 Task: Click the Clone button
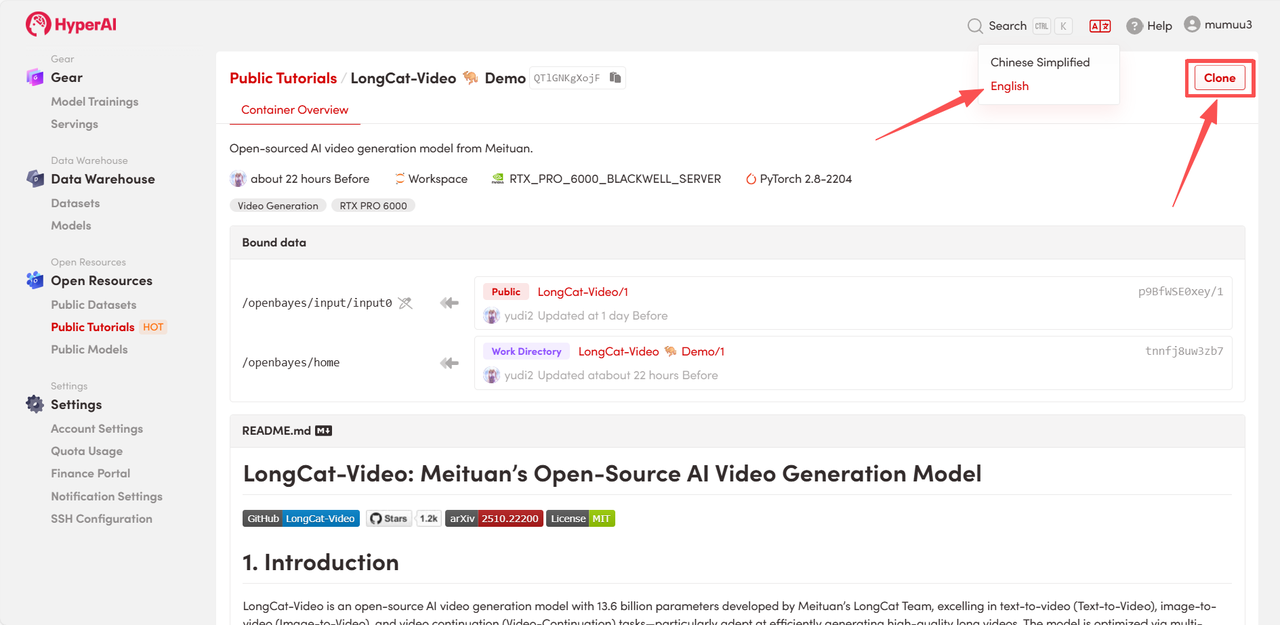(x=1219, y=78)
